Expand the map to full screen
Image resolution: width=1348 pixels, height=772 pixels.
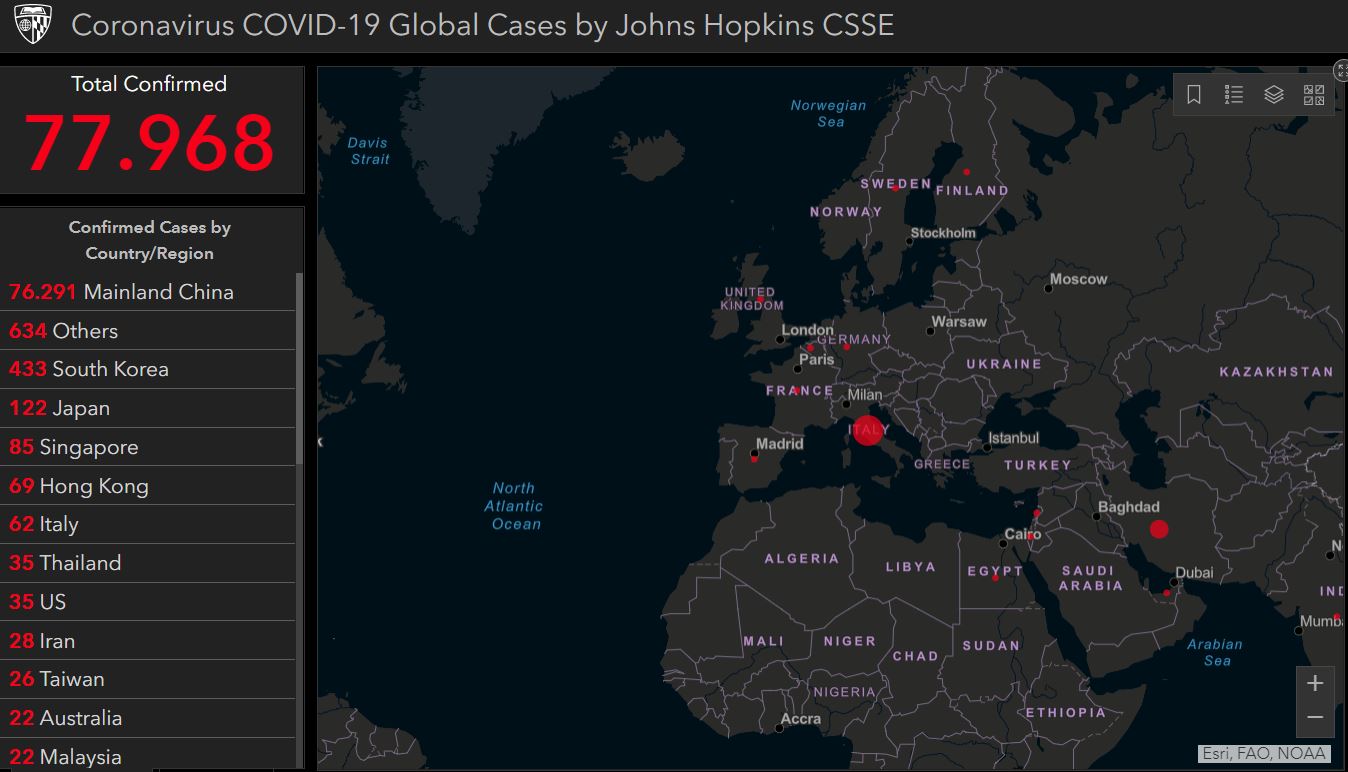click(1341, 70)
